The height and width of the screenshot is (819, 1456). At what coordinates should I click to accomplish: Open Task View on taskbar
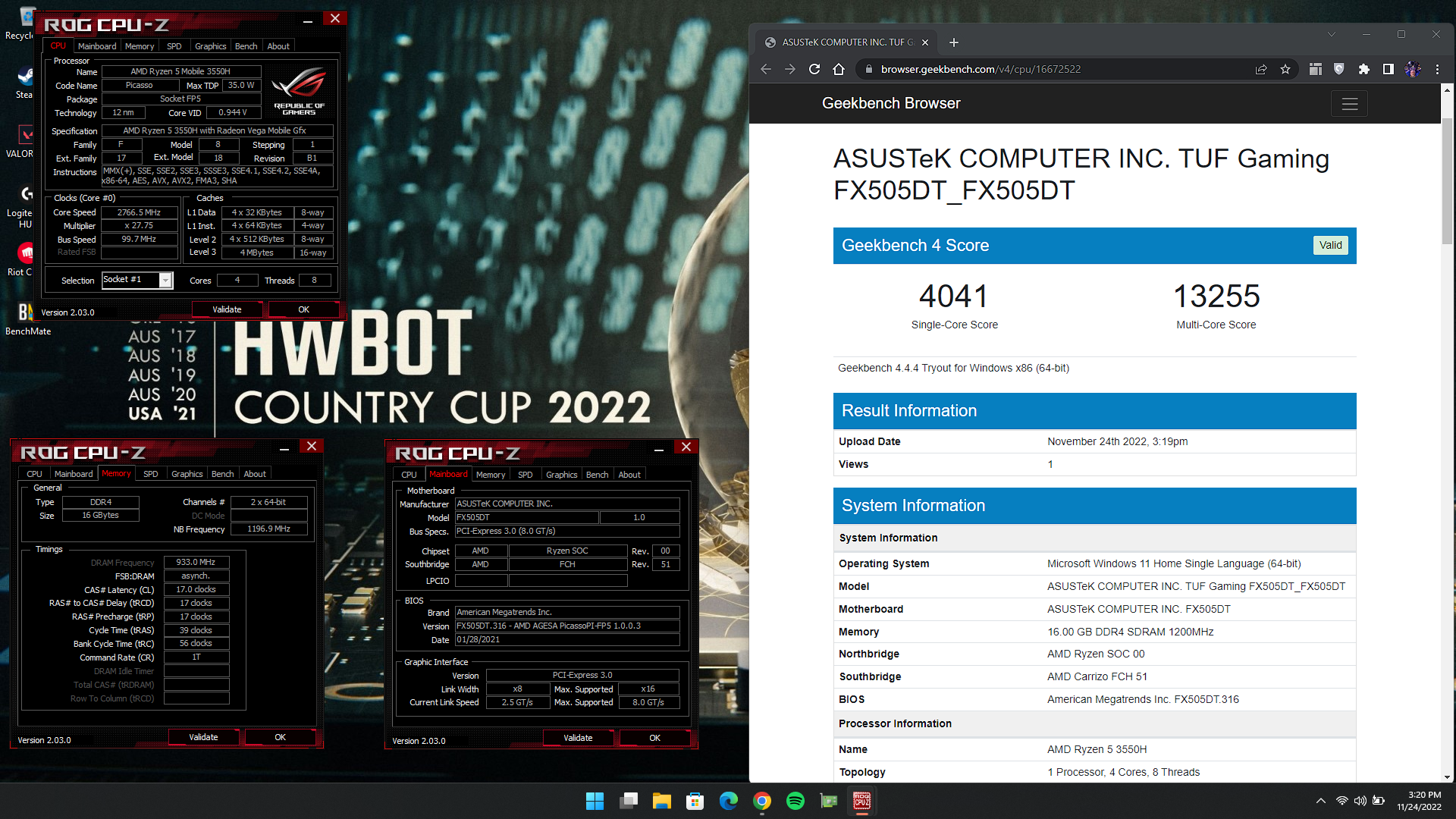tap(629, 801)
